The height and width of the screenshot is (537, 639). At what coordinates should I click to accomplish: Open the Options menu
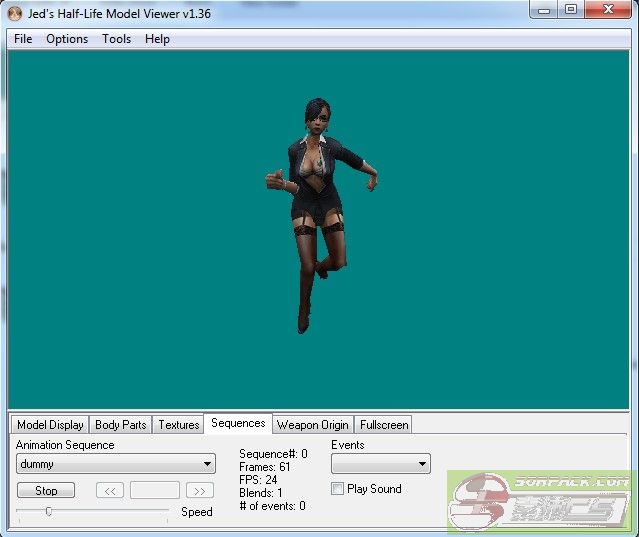click(x=67, y=39)
